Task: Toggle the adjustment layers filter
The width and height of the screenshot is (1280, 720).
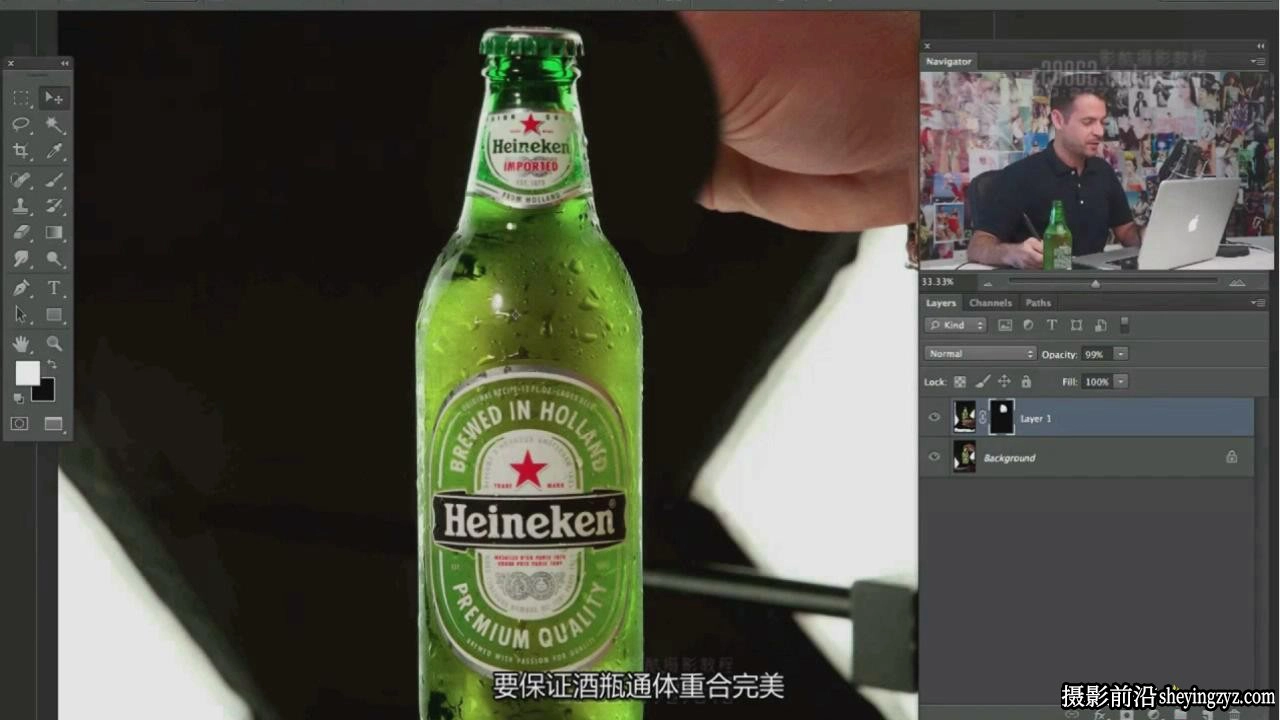Action: [1028, 325]
